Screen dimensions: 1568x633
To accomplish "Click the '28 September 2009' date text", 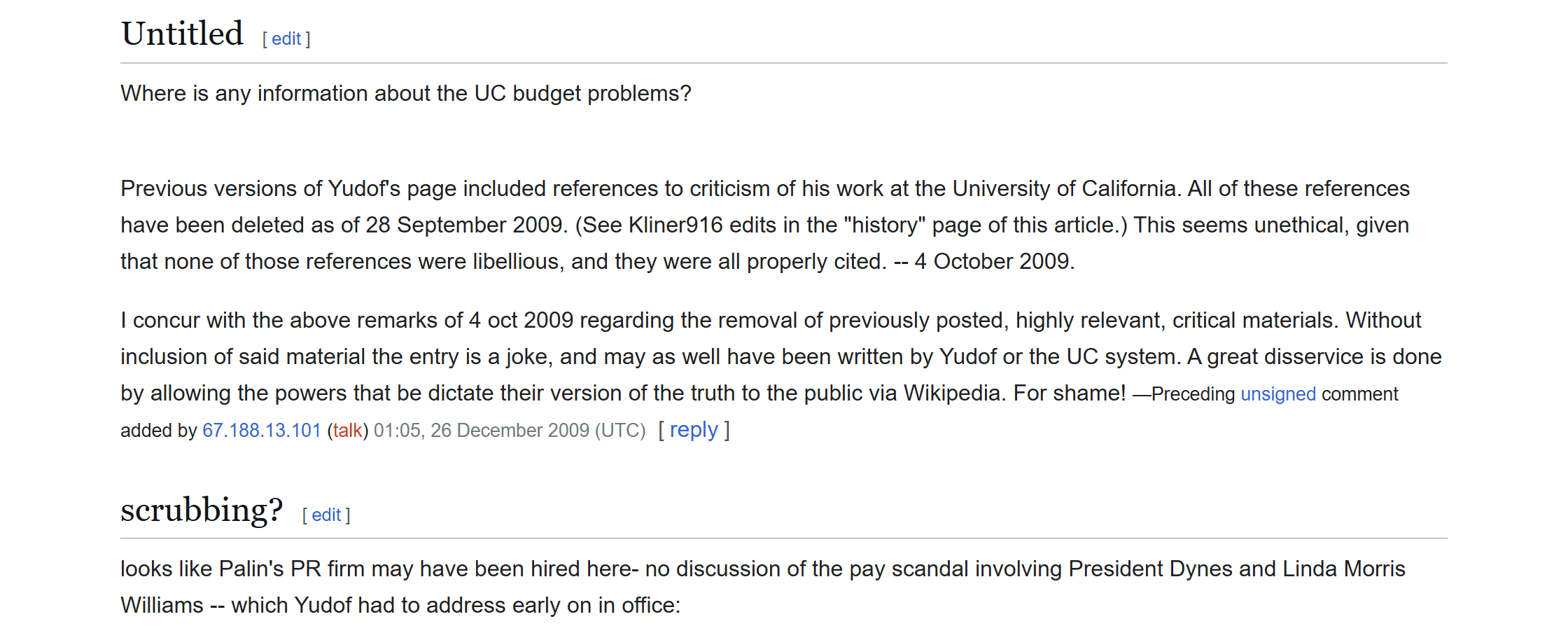I will tap(464, 225).
